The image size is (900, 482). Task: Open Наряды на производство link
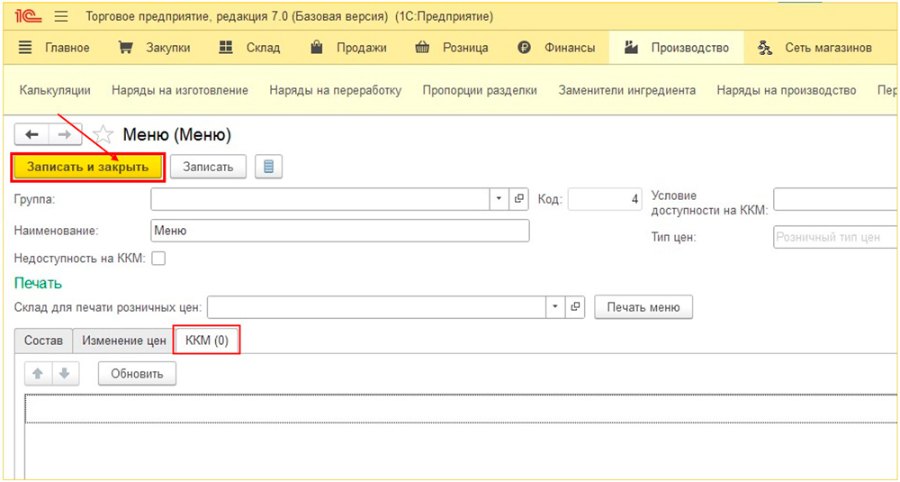tap(786, 90)
